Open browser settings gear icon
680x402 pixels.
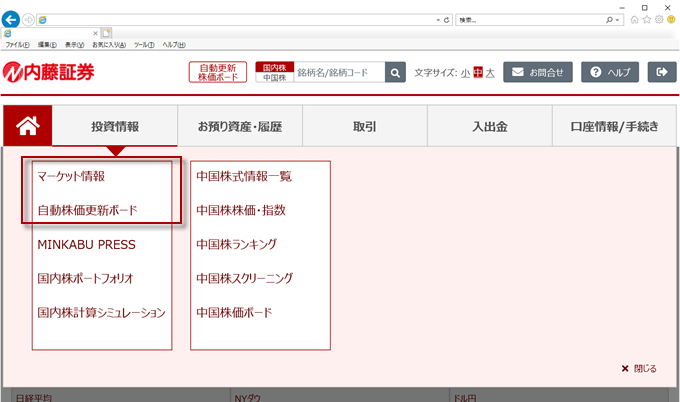tap(660, 20)
